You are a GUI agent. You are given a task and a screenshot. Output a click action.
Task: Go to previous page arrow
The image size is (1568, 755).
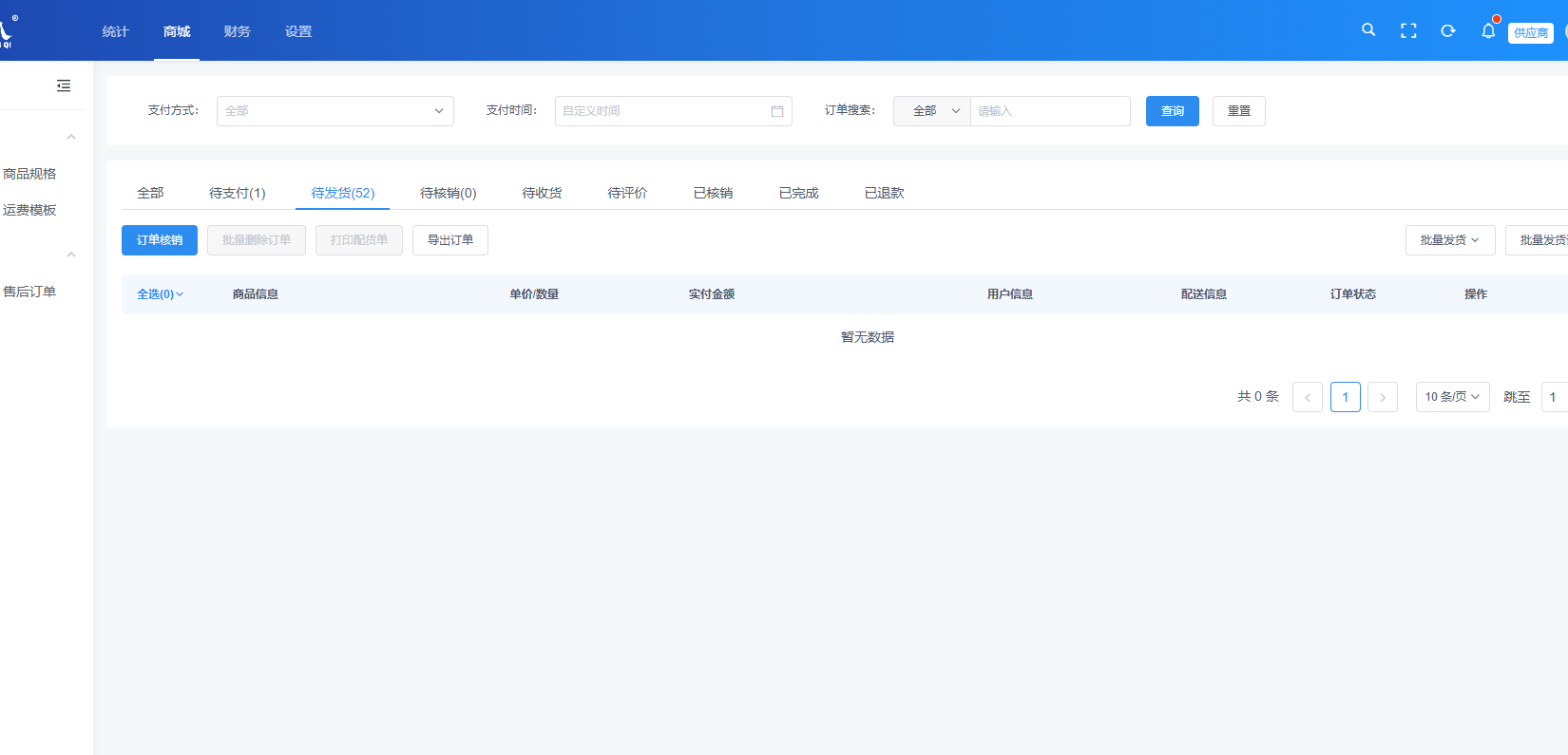[x=1308, y=397]
